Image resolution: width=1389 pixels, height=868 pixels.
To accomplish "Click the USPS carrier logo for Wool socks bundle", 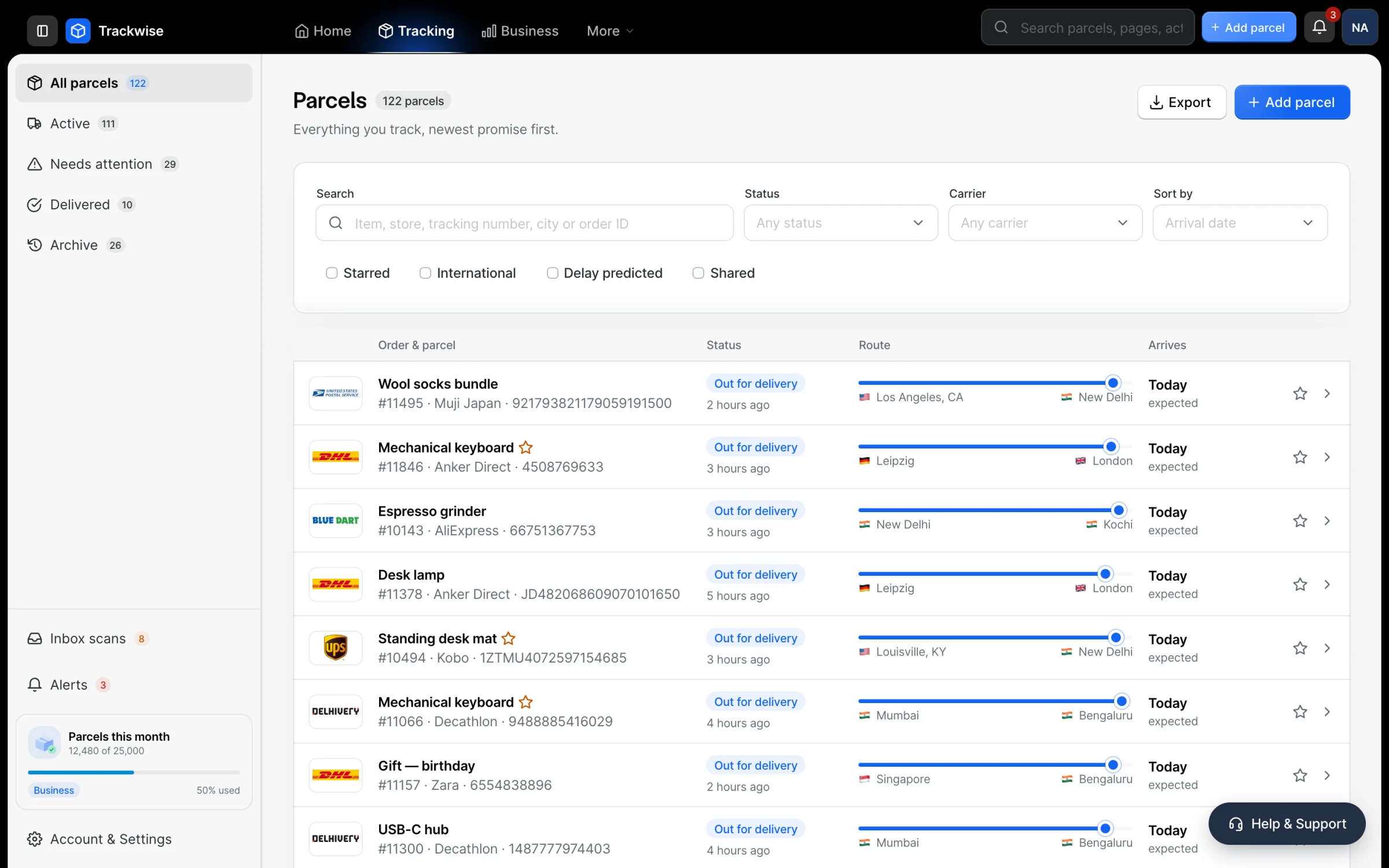I will pyautogui.click(x=336, y=393).
